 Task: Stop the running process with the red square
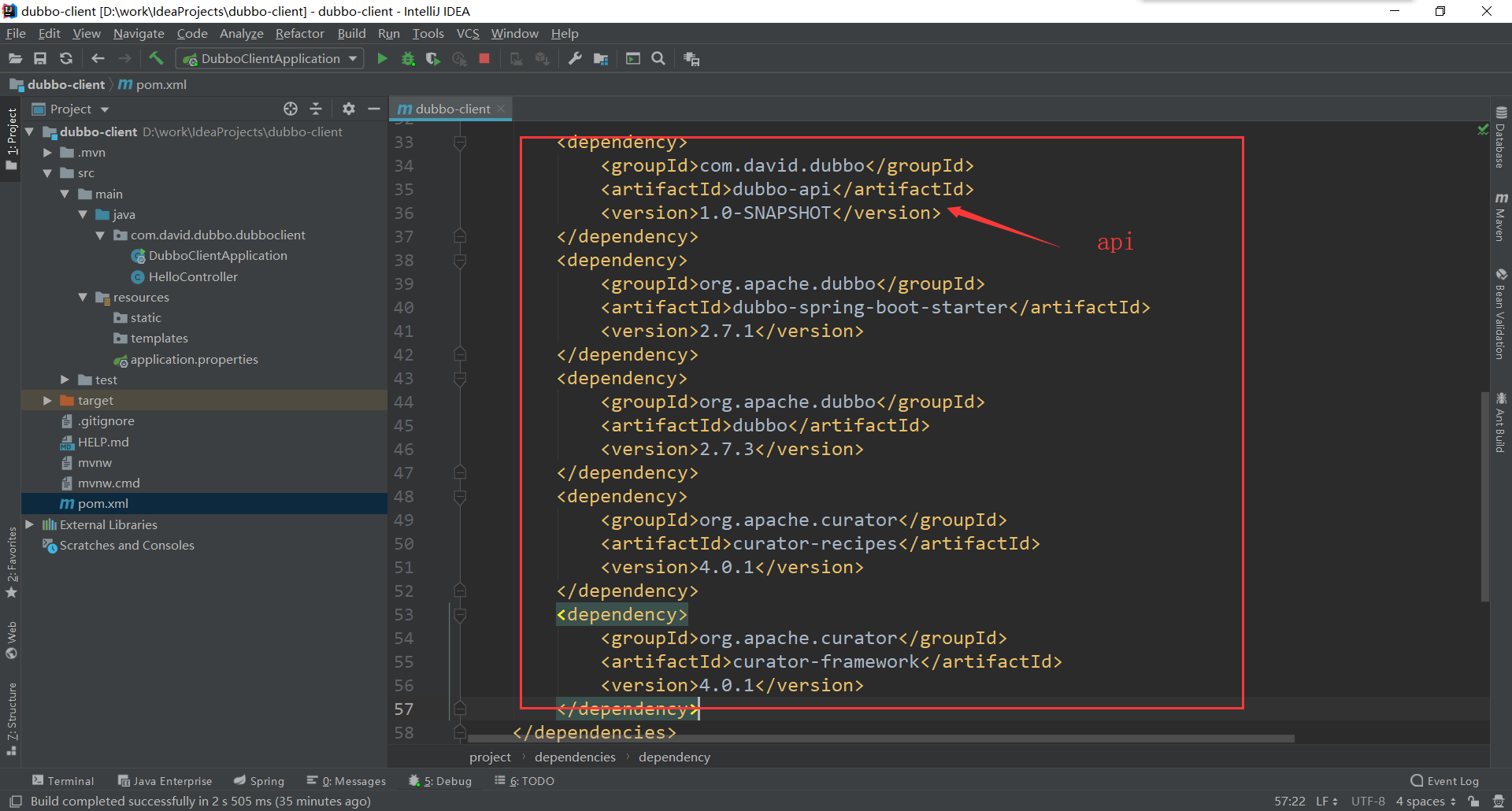[x=484, y=58]
